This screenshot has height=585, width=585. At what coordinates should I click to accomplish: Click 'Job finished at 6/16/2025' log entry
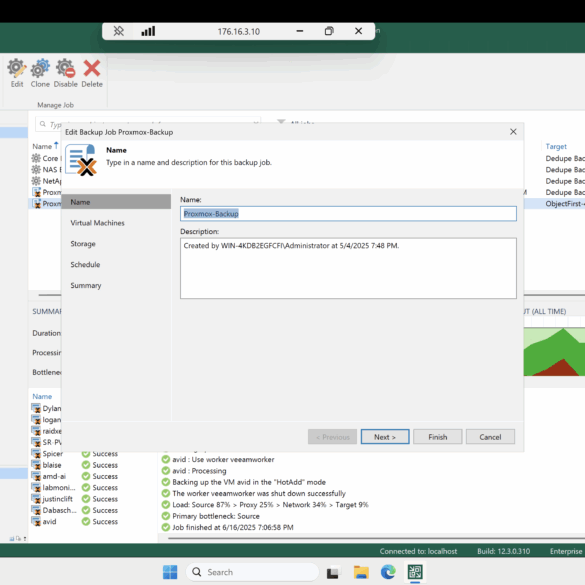pos(233,527)
